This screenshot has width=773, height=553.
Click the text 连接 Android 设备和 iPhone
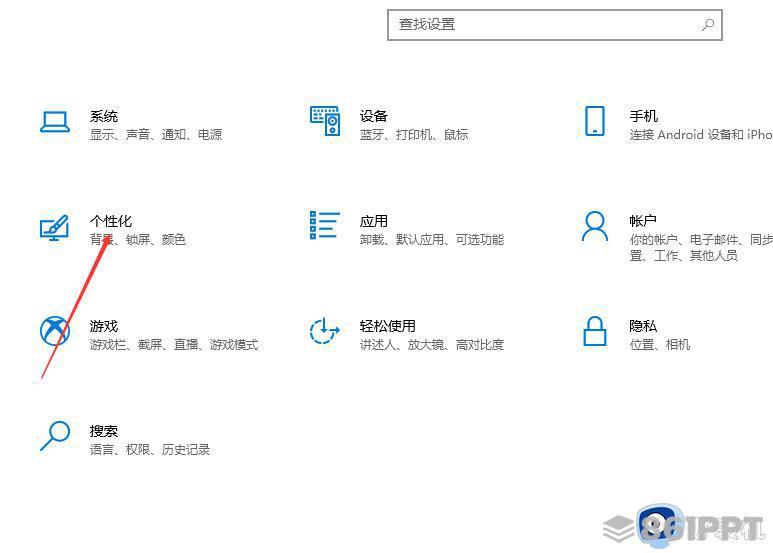[701, 135]
